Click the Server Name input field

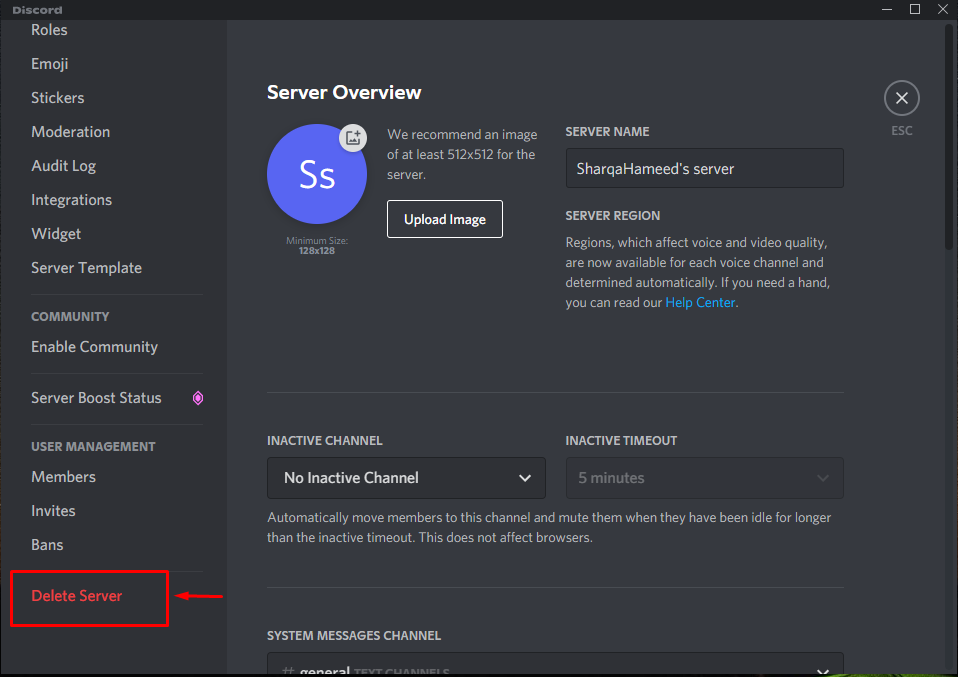704,168
